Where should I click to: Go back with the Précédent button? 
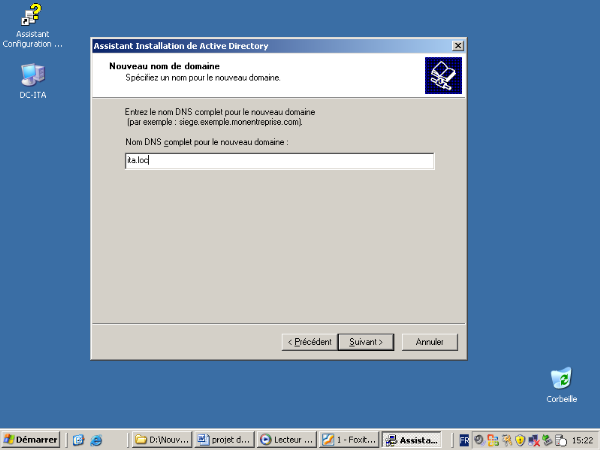coord(309,342)
